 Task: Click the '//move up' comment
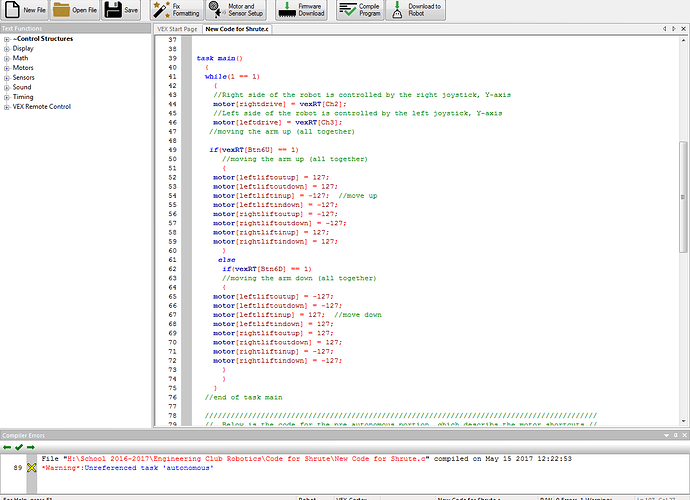pyautogui.click(x=357, y=196)
